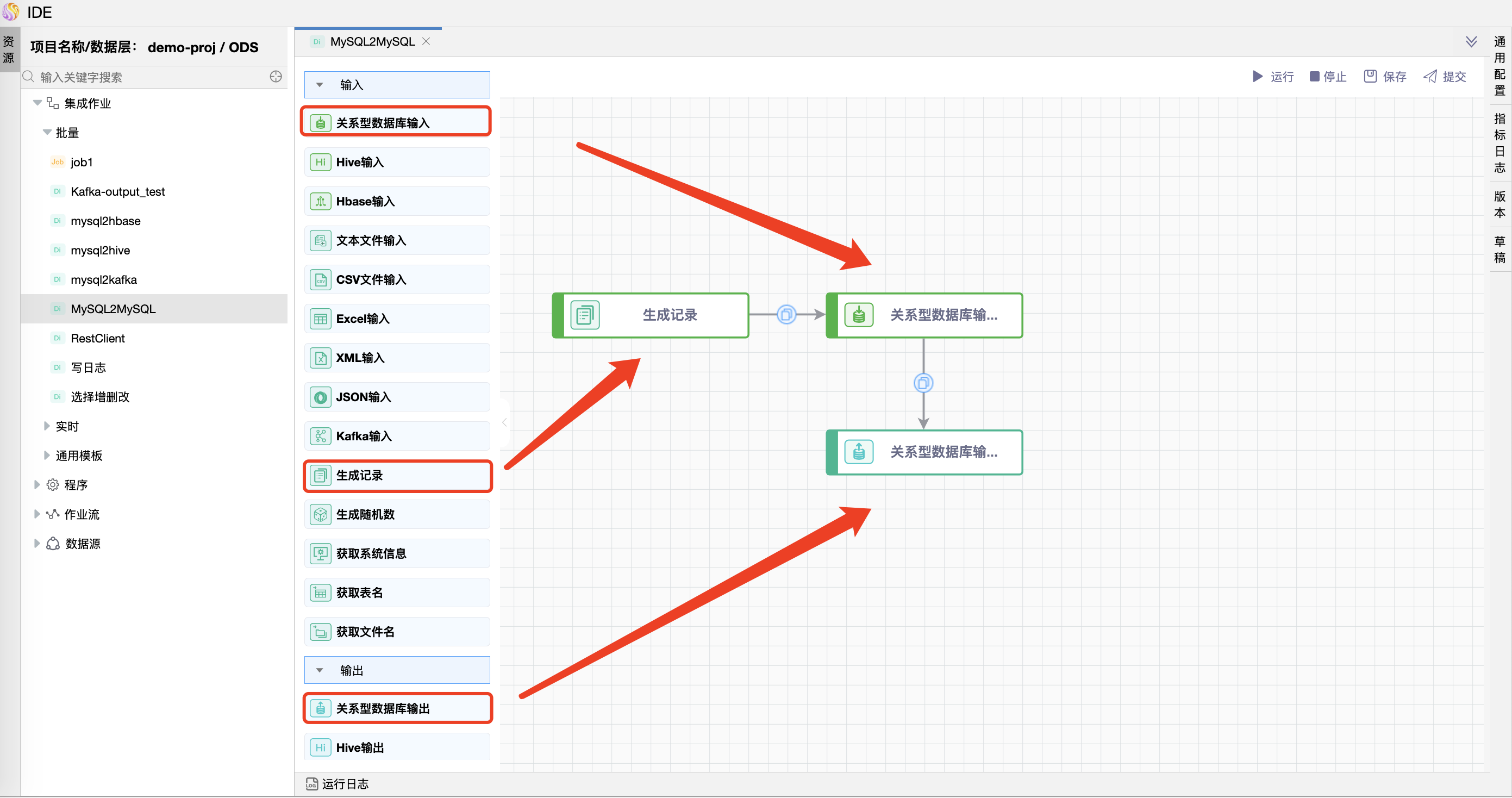Select the CSV文件输入 component icon
Screen dimensions: 1512x798
click(321, 279)
